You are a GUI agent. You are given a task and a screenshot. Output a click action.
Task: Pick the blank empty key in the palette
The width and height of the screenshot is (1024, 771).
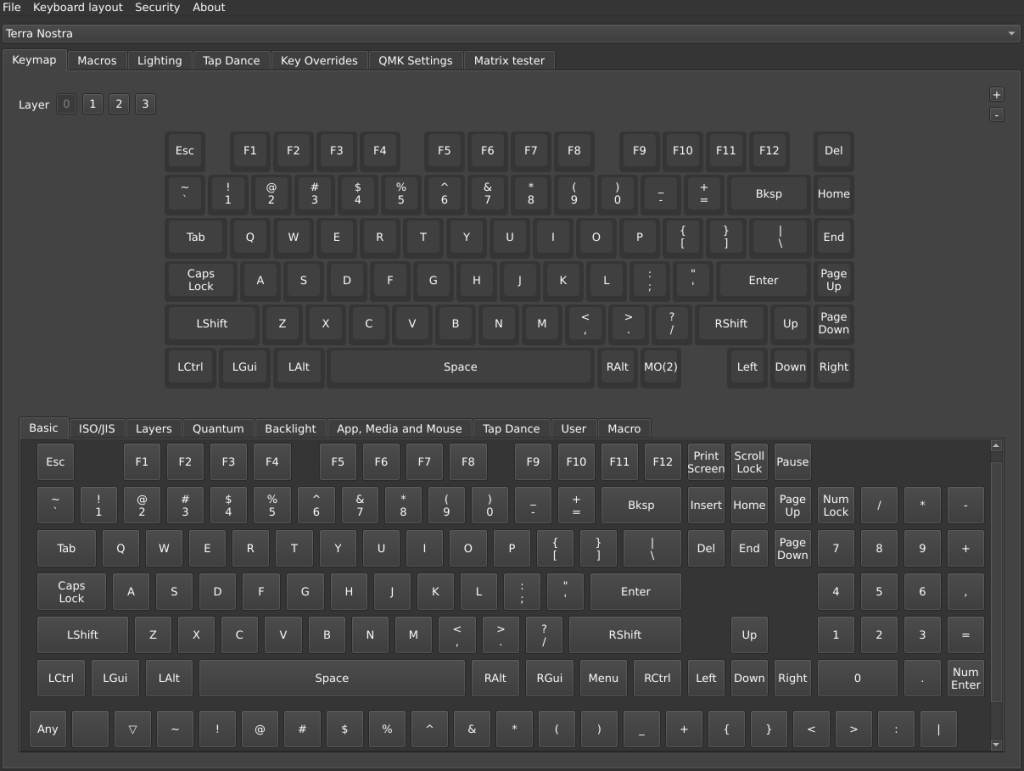click(x=90, y=729)
